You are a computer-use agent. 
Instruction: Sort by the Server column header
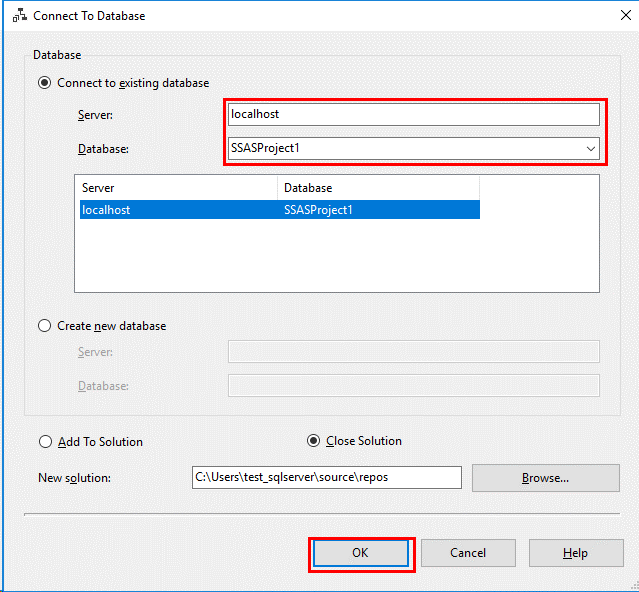[x=175, y=188]
